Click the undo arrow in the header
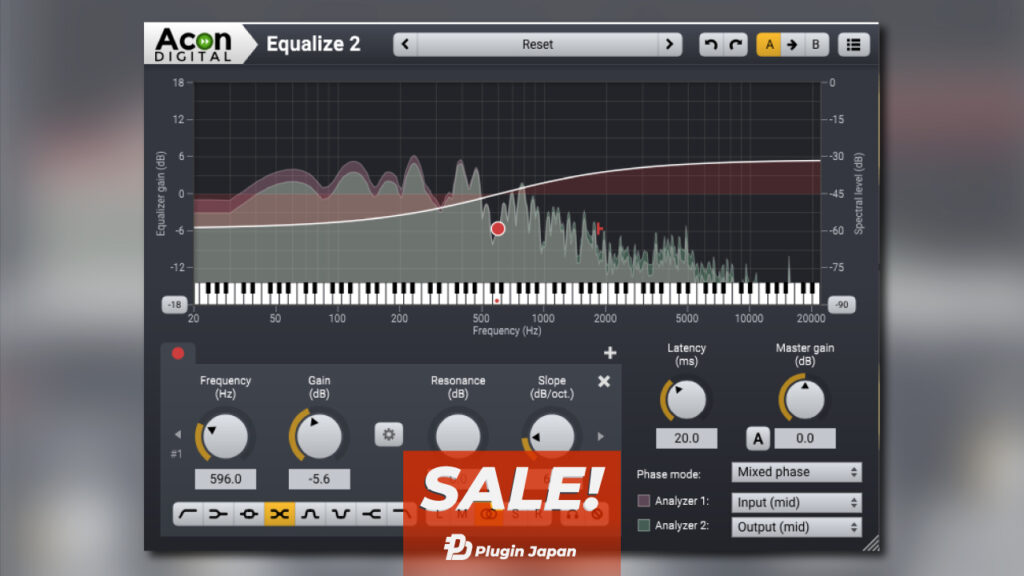Viewport: 1024px width, 576px height. tap(710, 44)
